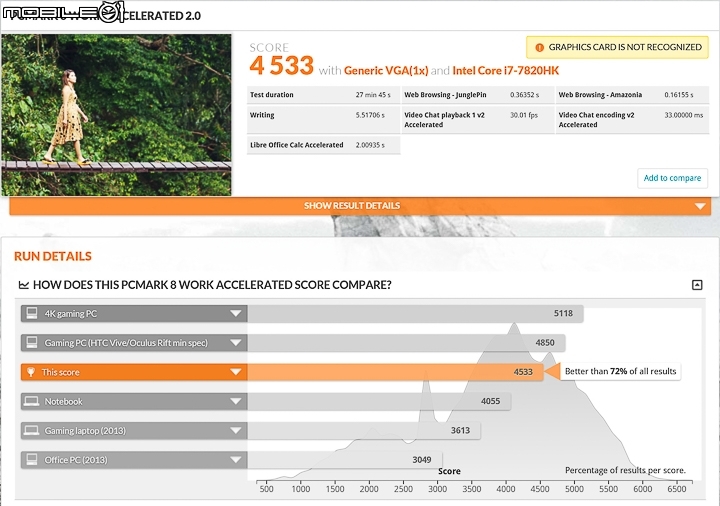
Task: Expand the Gaming laptop (2013) dropdown arrow
Action: point(236,431)
